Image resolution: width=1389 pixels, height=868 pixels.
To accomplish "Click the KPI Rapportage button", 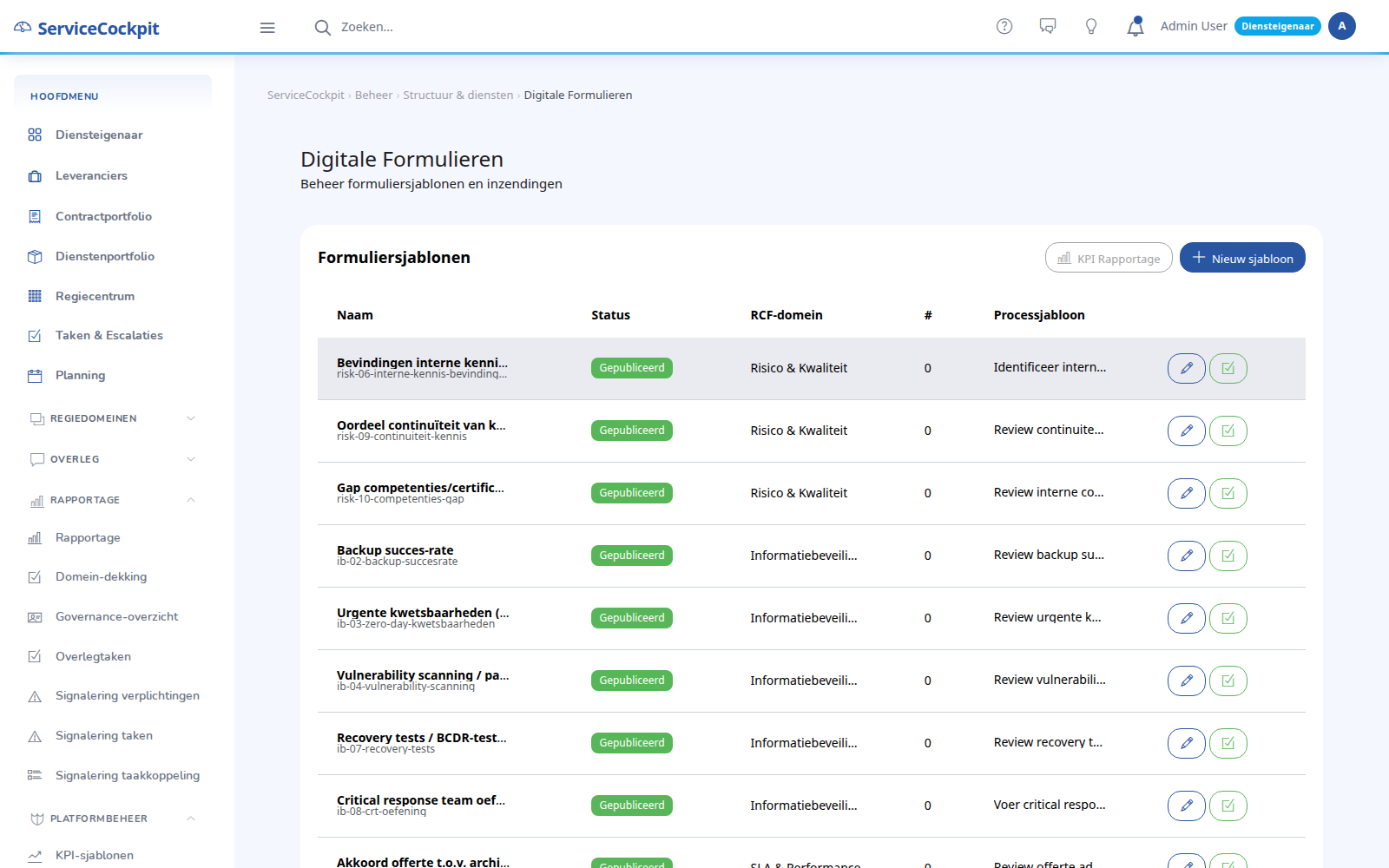I will pos(1109,258).
